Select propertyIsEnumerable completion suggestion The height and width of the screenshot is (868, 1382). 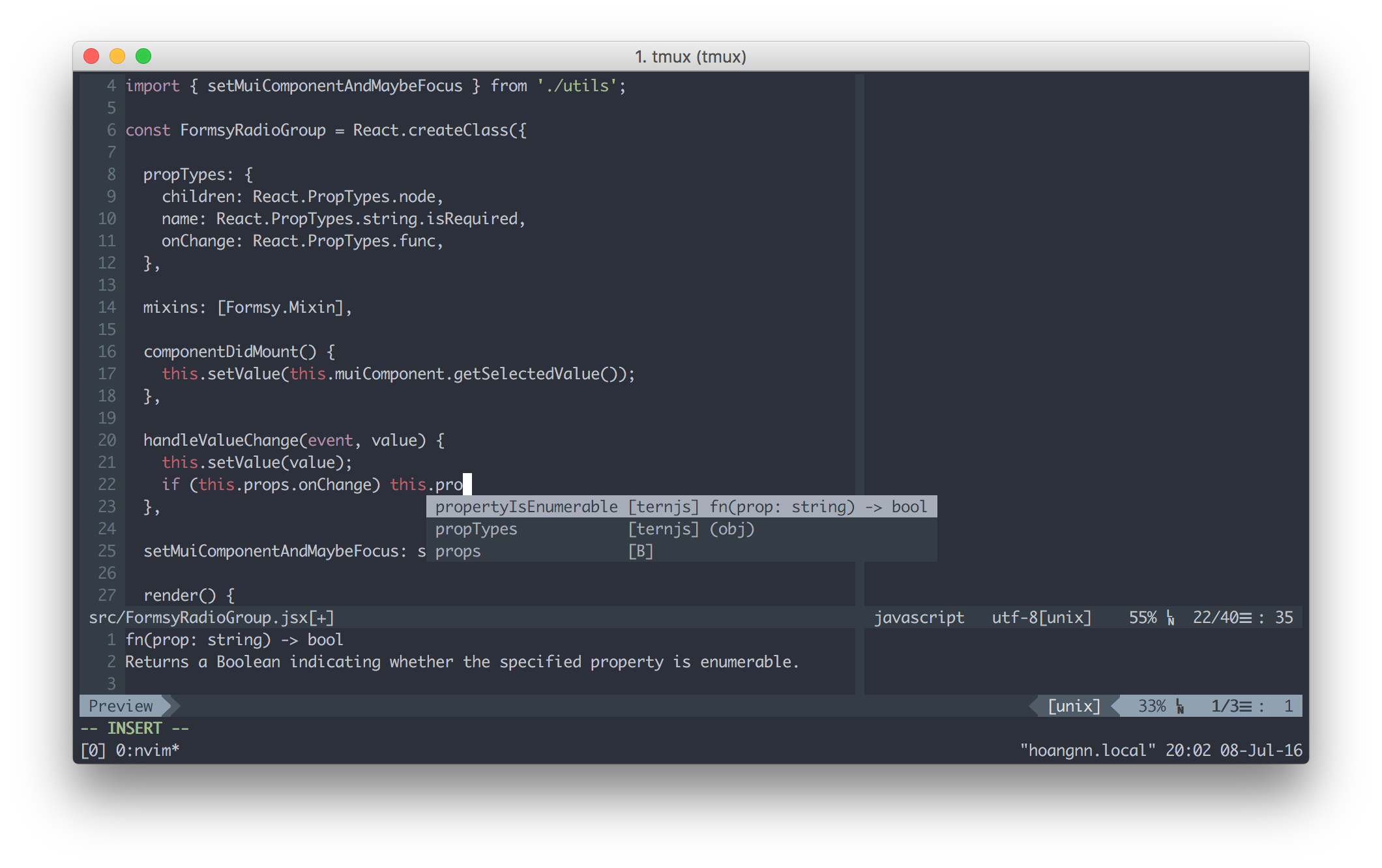526,507
